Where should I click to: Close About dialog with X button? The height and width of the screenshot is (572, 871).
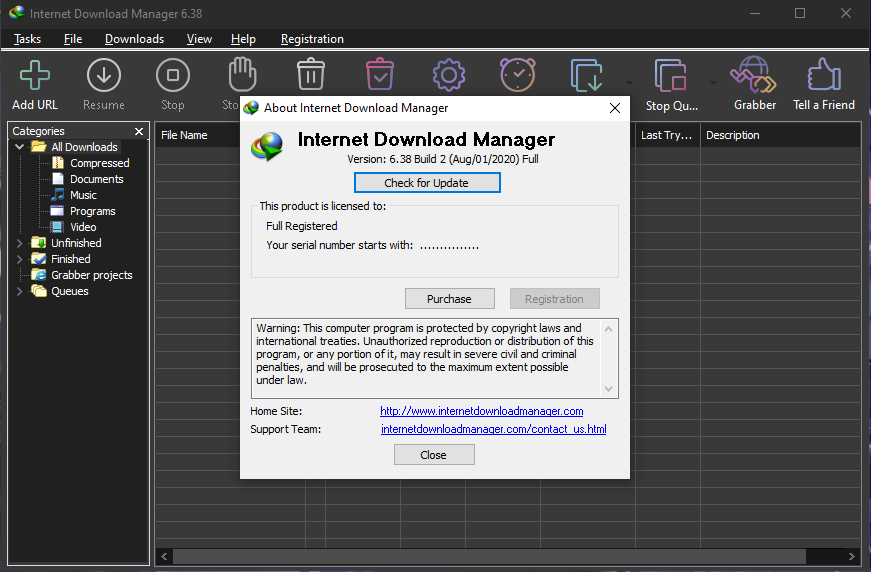pos(614,108)
